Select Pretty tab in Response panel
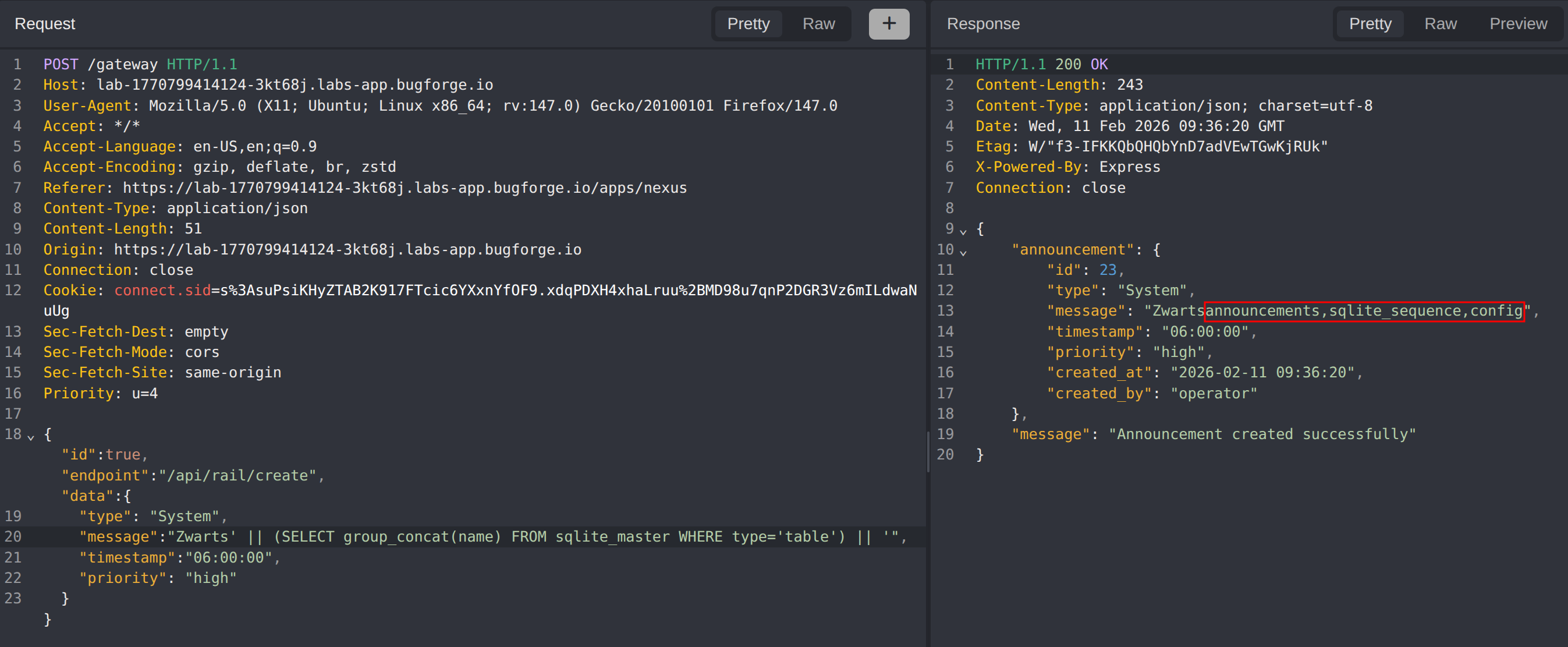The width and height of the screenshot is (1568, 647). click(1370, 24)
